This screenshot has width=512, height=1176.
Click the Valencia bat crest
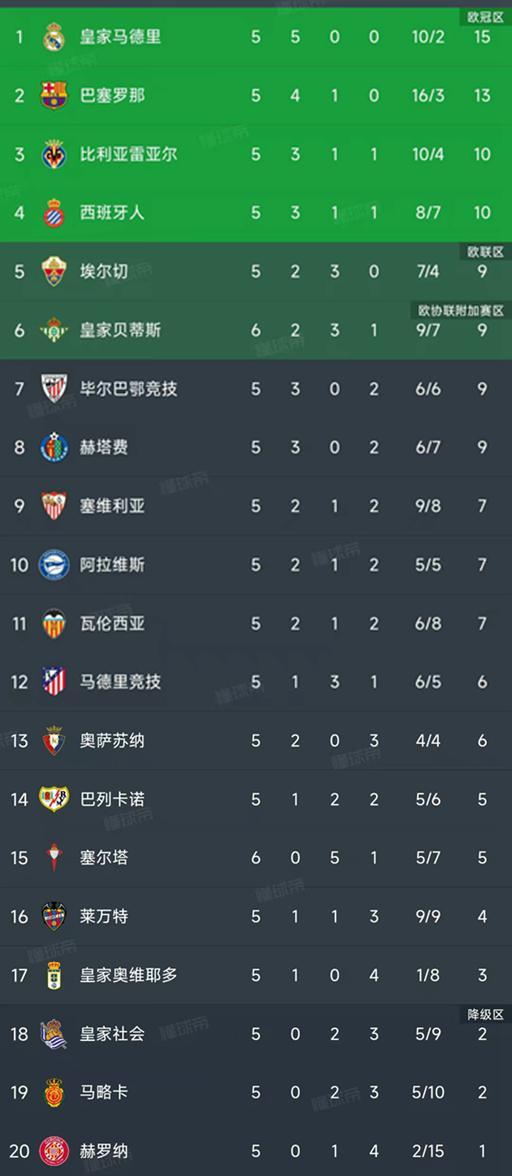tap(54, 623)
